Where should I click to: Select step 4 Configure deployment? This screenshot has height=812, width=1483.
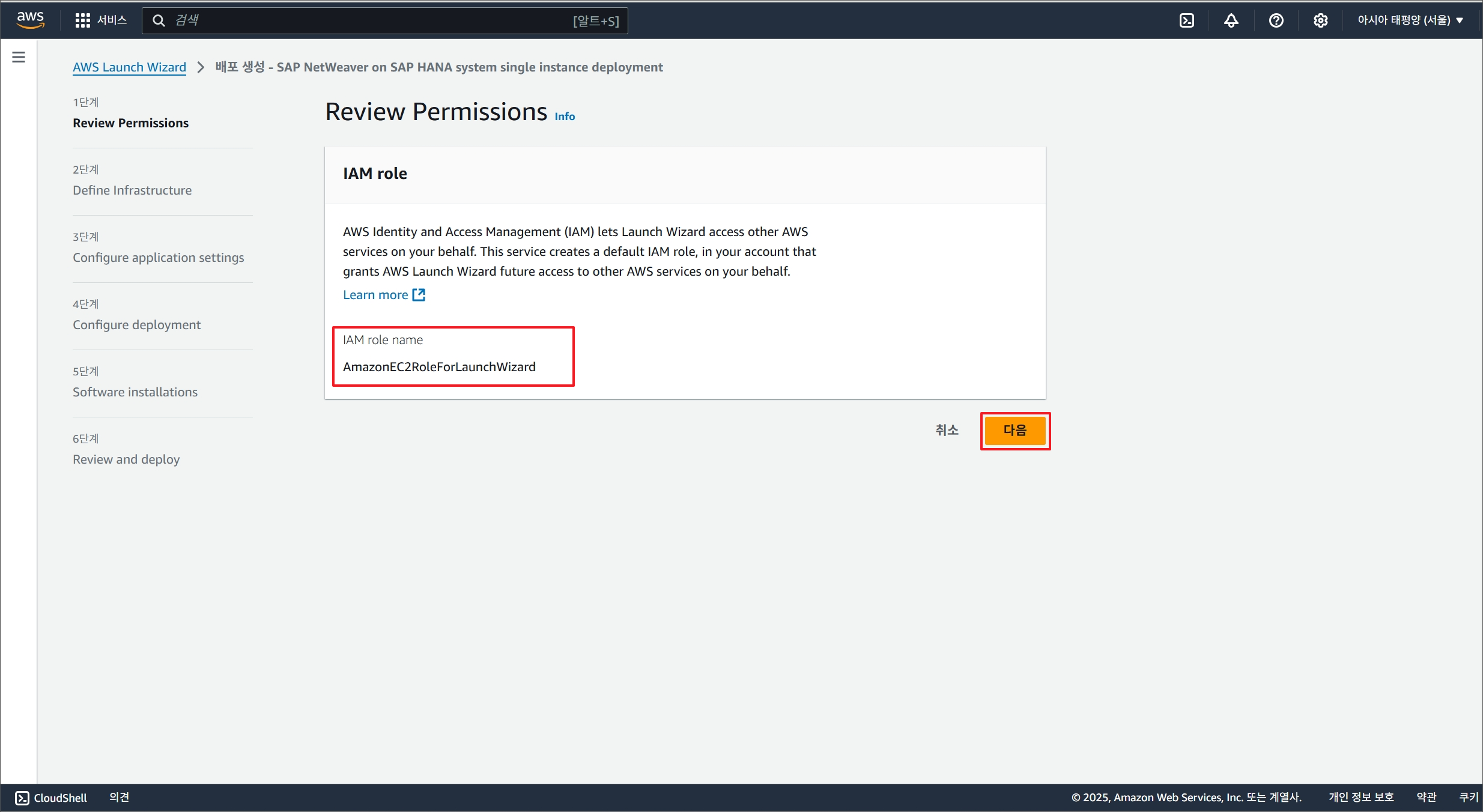136,325
